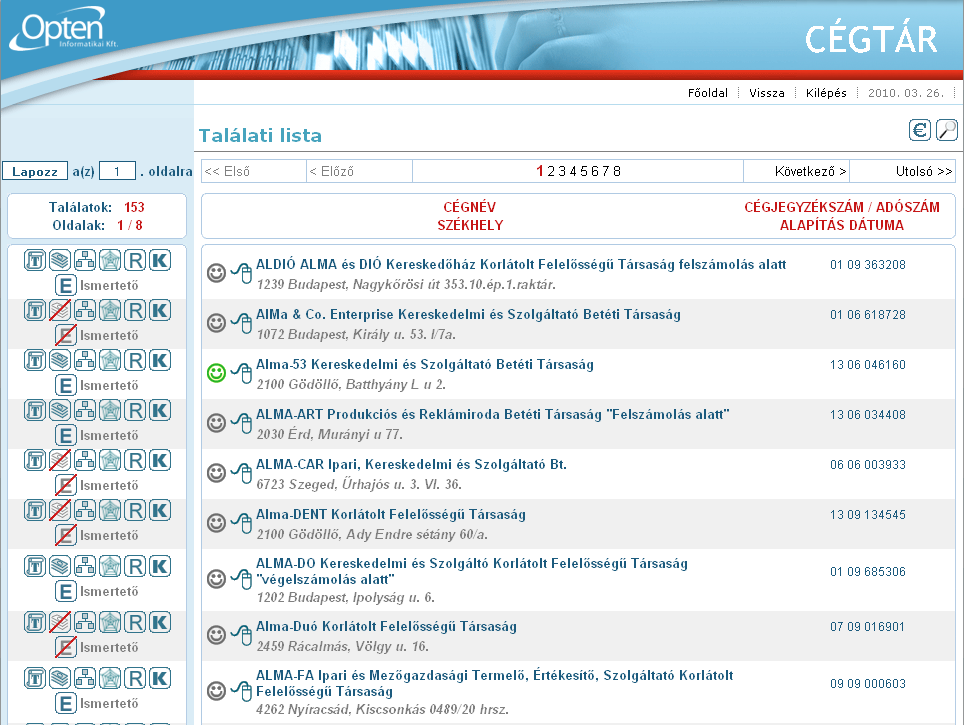Viewport: 964px width, 725px height.
Task: Click the T icon for ALMA-CAR Ipari
Action: click(35, 460)
